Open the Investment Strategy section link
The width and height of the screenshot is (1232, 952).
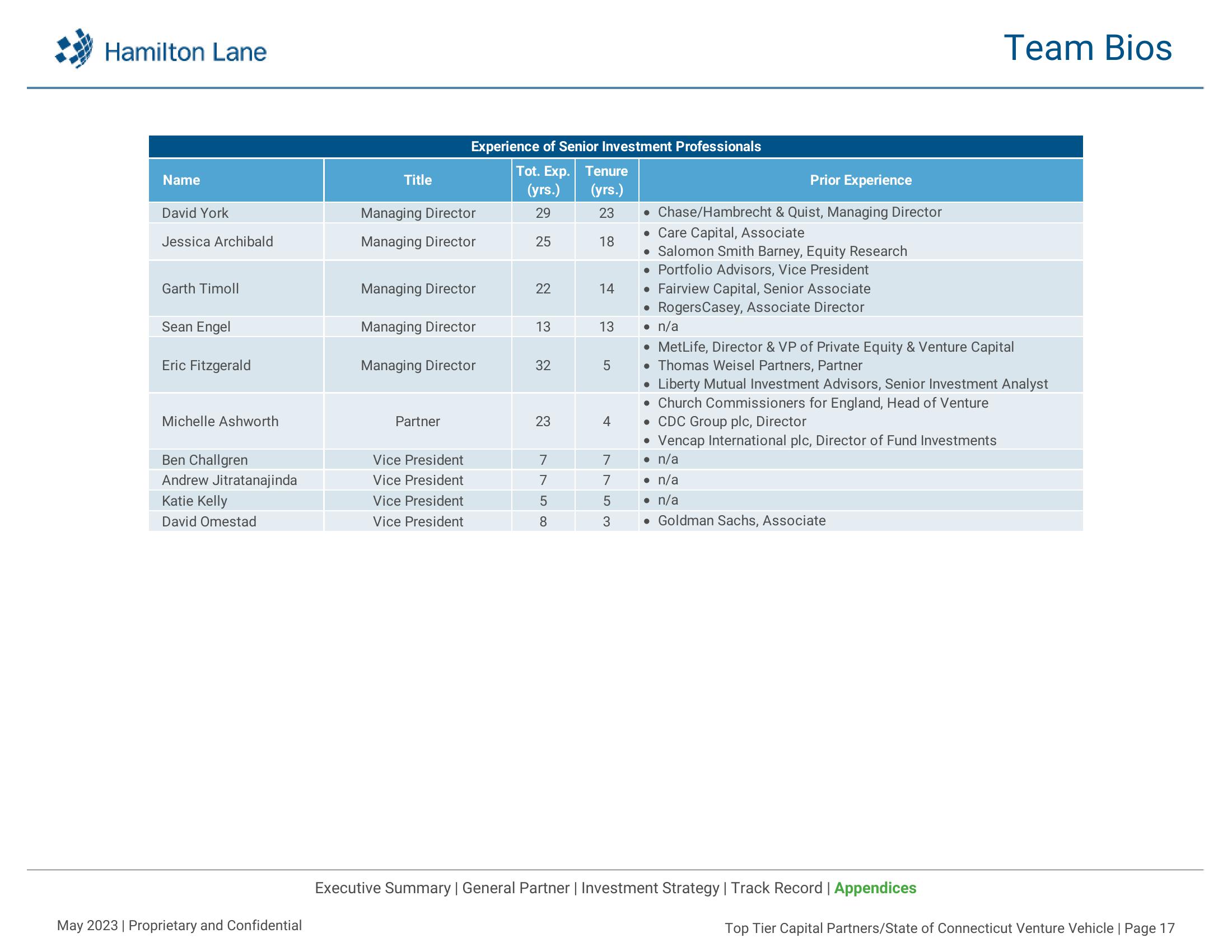pyautogui.click(x=650, y=888)
